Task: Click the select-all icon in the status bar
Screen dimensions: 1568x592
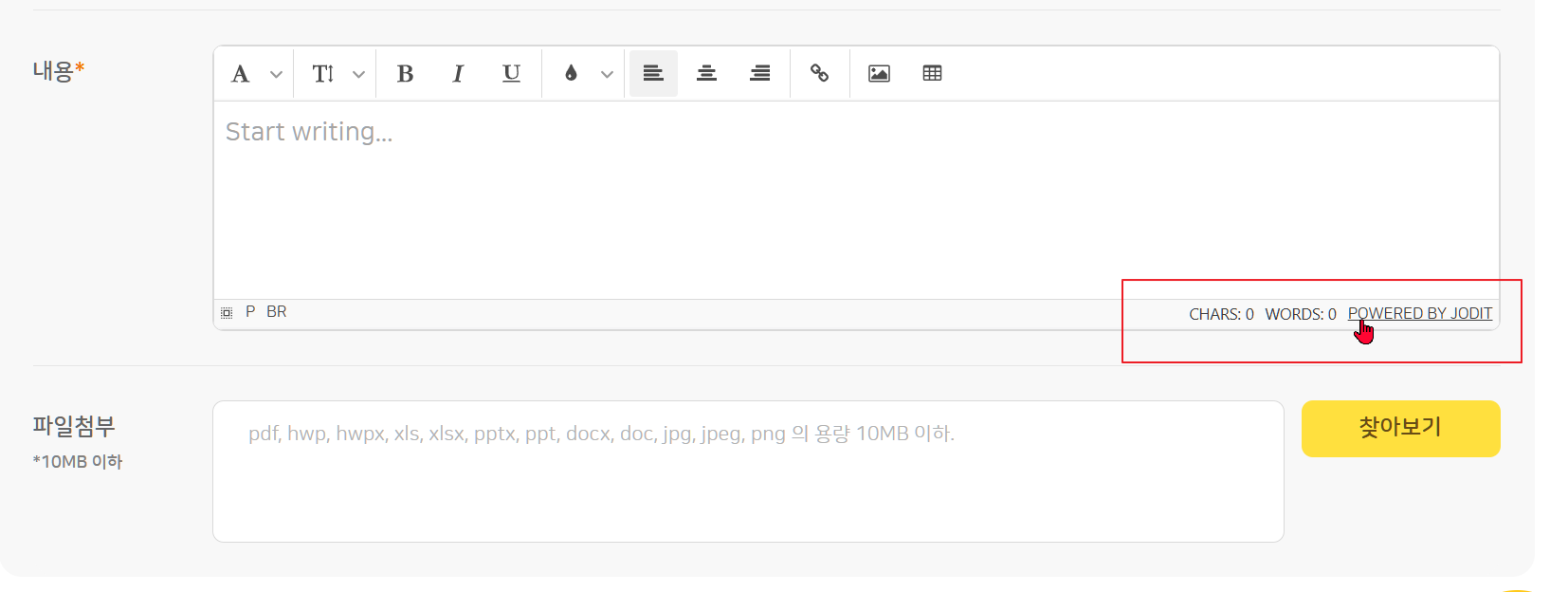Action: coord(227,312)
